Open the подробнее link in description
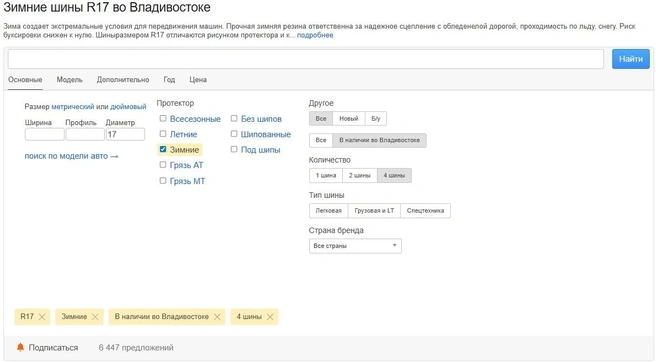The image size is (656, 362). pos(315,35)
